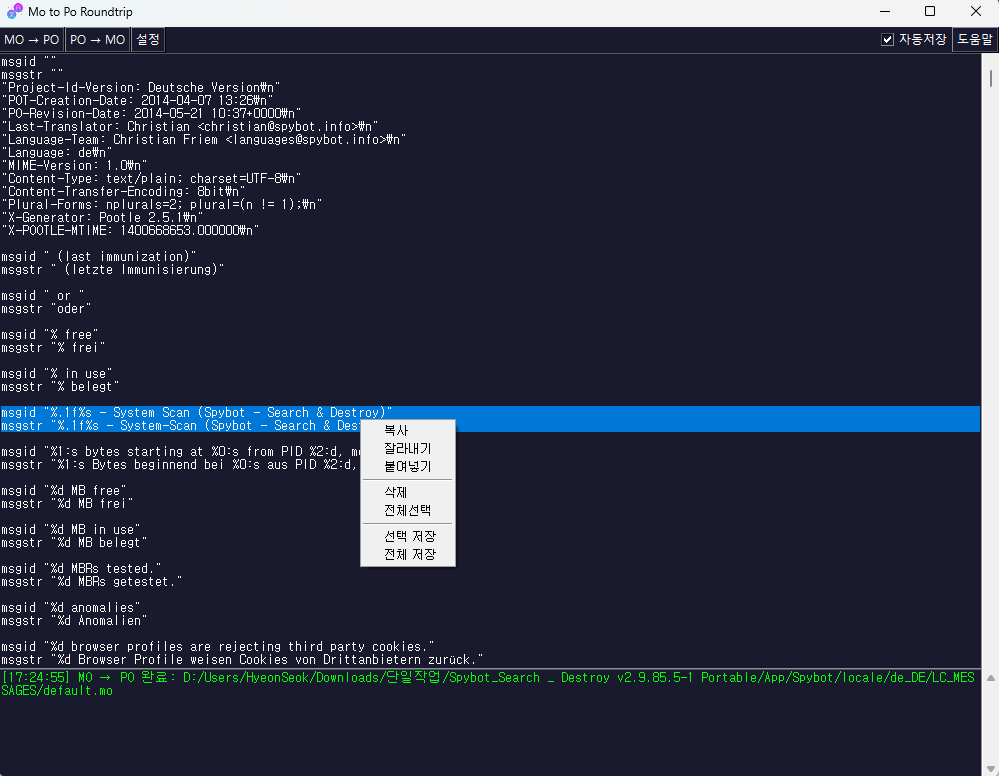Choose 선택 저장 from the context menu
The height and width of the screenshot is (776, 999).
(x=408, y=536)
